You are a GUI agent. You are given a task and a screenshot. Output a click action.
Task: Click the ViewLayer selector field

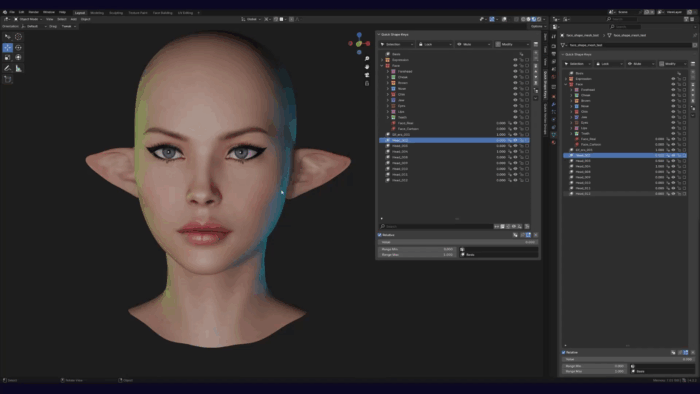point(675,12)
